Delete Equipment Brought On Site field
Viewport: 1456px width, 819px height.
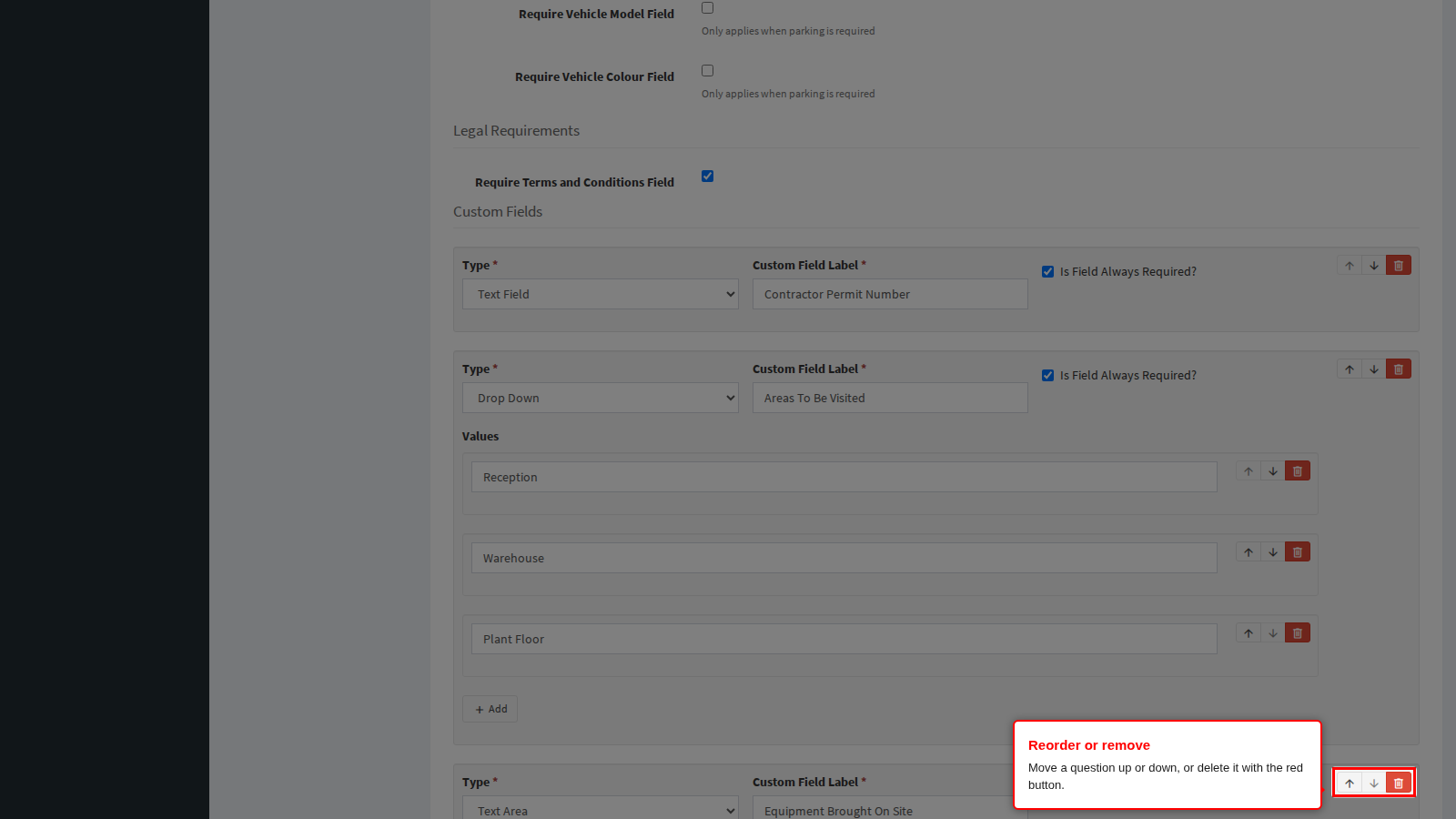pos(1399,783)
